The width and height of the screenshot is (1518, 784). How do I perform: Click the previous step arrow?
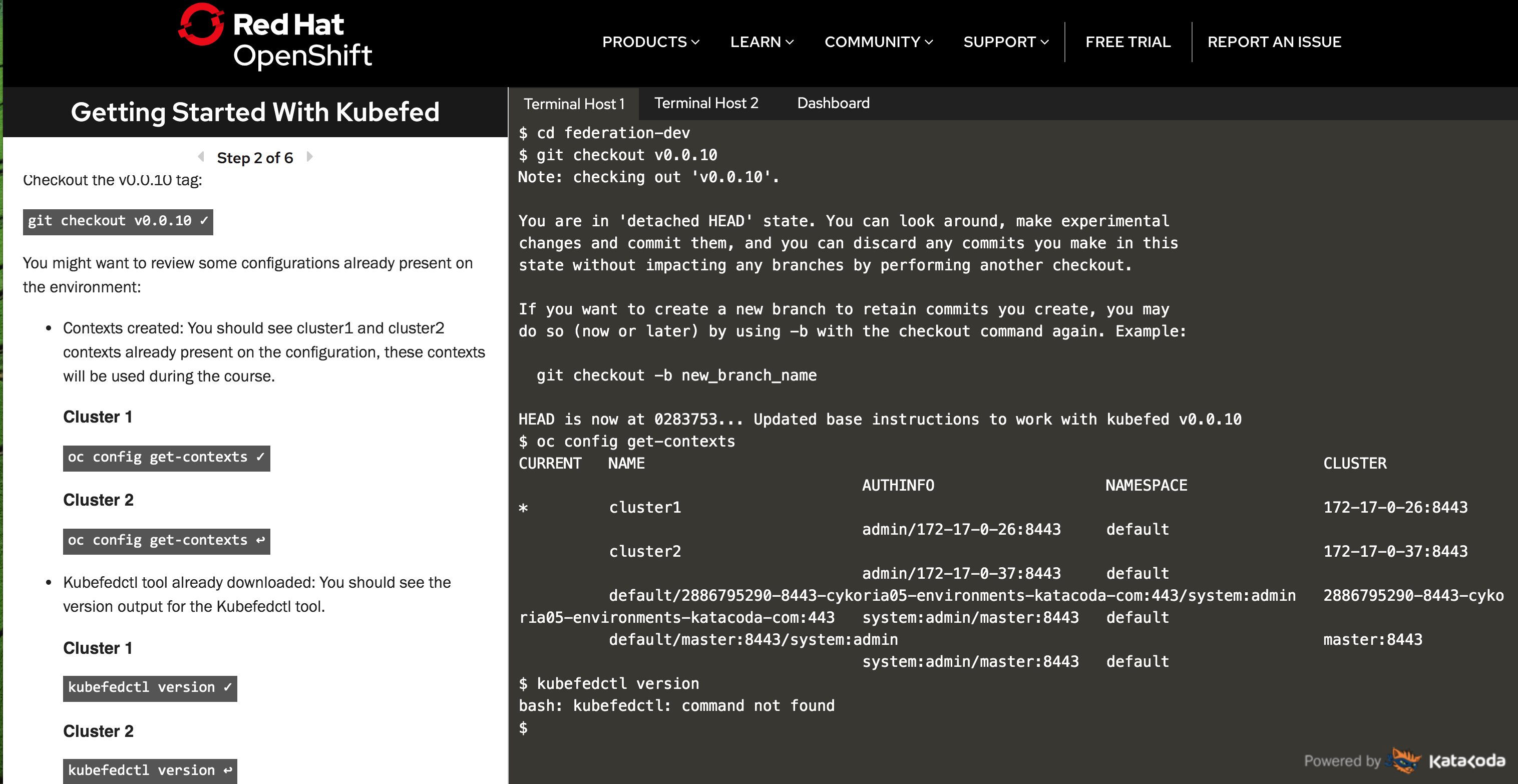(x=200, y=156)
